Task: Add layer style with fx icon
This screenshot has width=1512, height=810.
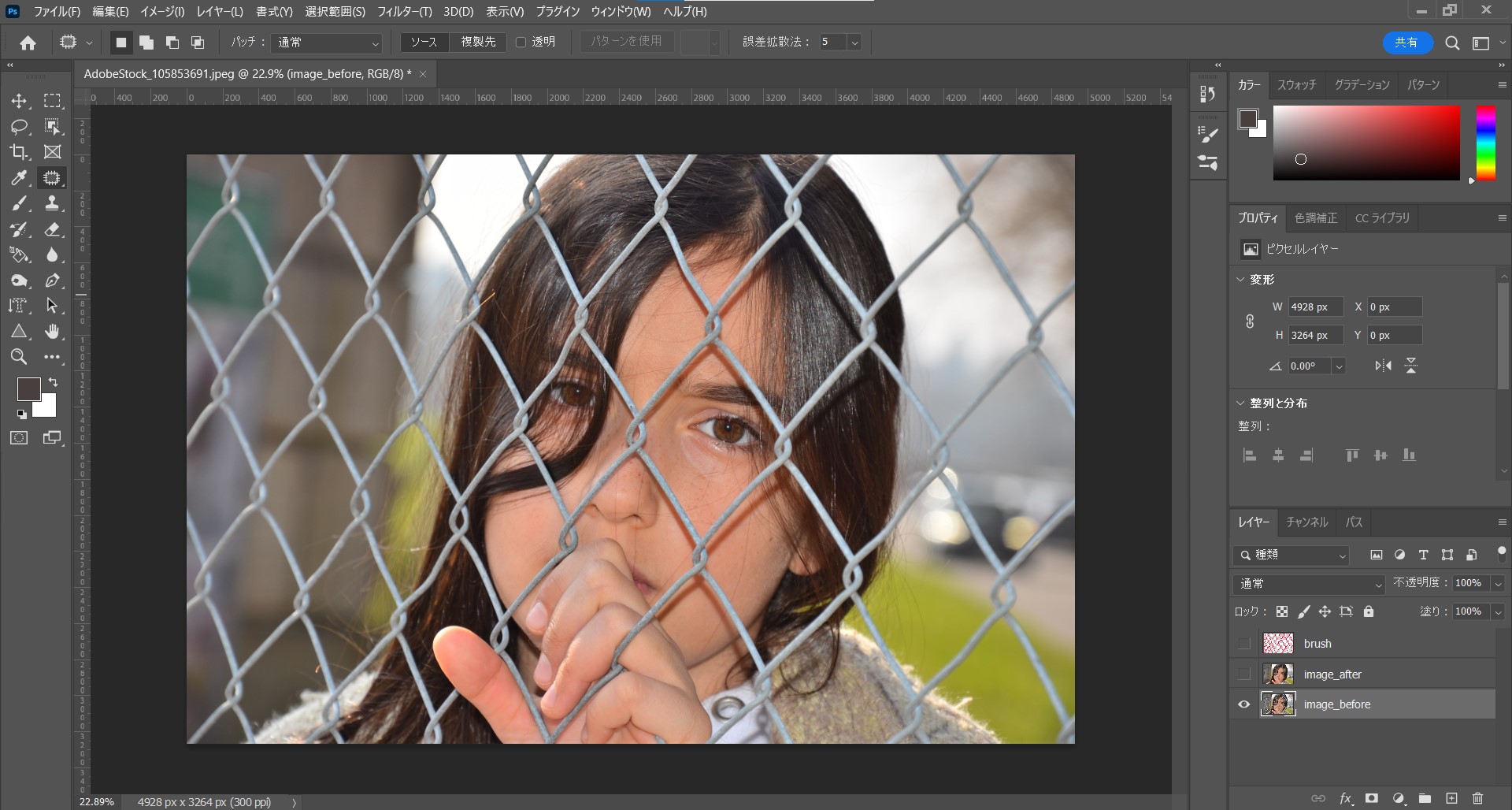Action: coord(1346,798)
